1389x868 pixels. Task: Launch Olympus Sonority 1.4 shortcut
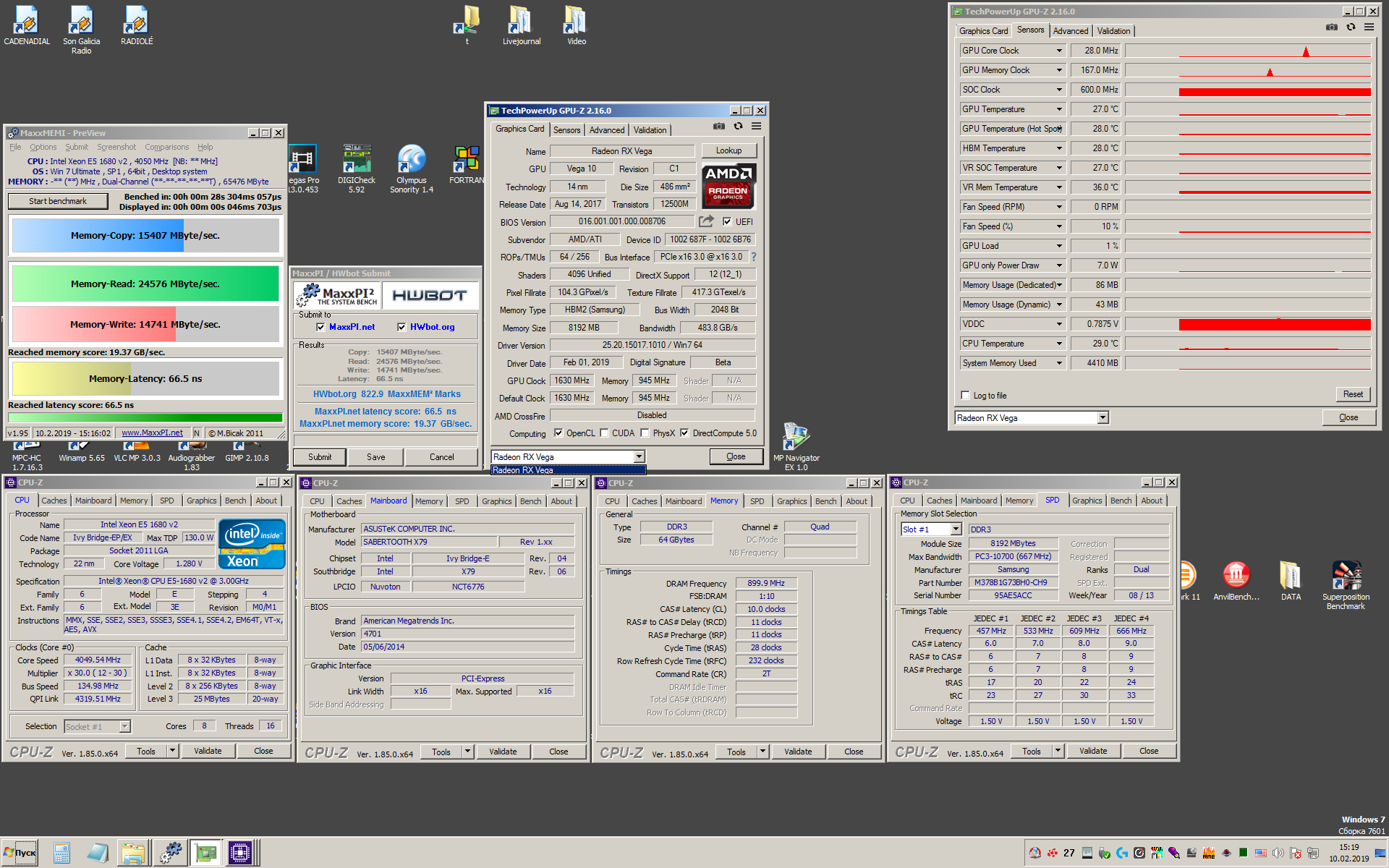coord(412,169)
